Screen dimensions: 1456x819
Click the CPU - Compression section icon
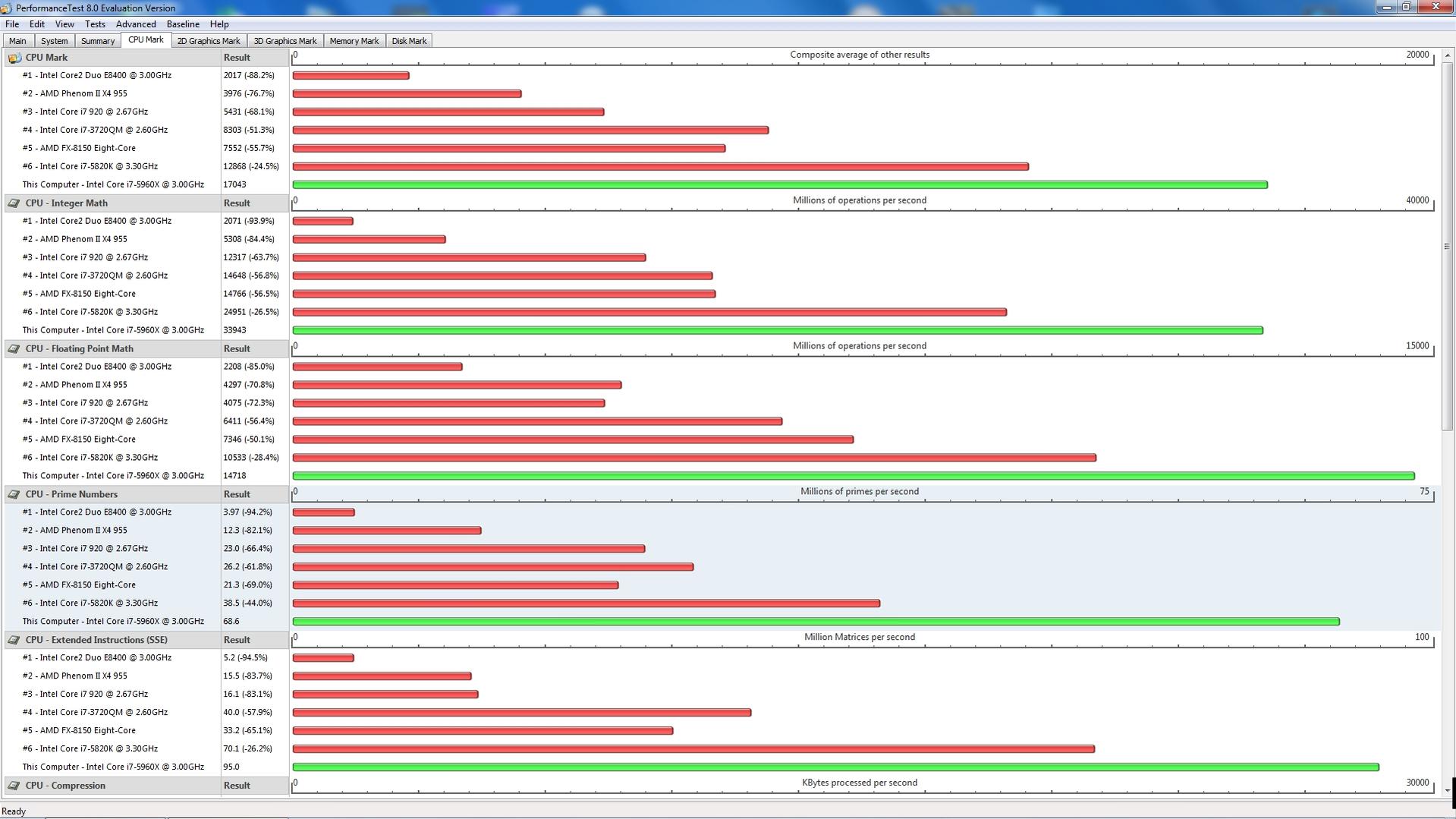(x=14, y=786)
